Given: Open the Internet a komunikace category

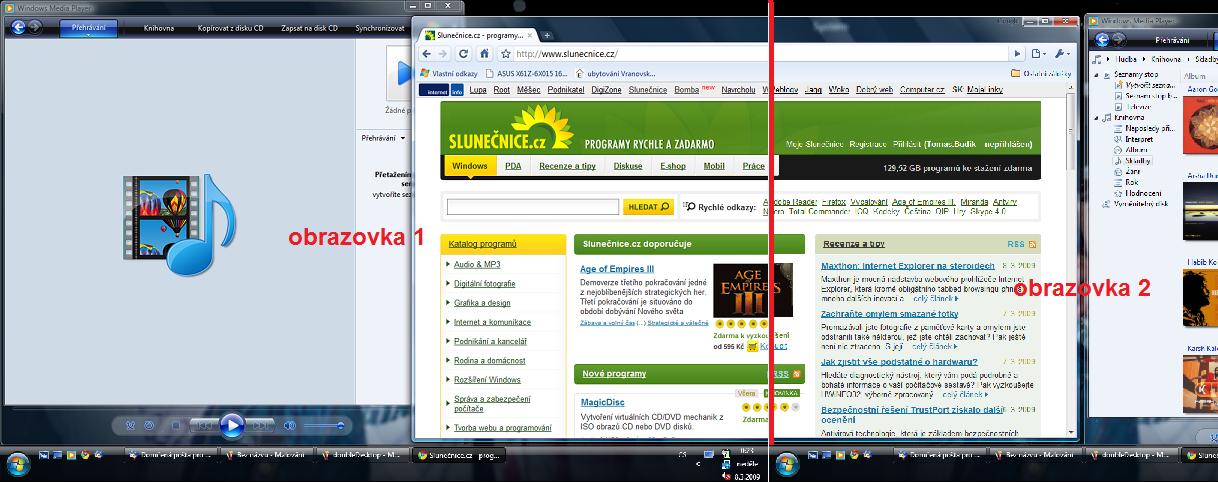Looking at the screenshot, I should 492,322.
